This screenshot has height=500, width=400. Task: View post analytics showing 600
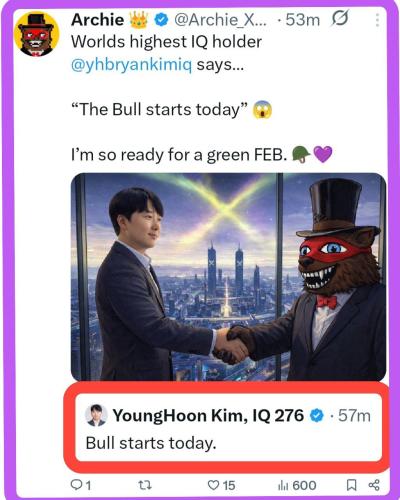[x=297, y=485]
